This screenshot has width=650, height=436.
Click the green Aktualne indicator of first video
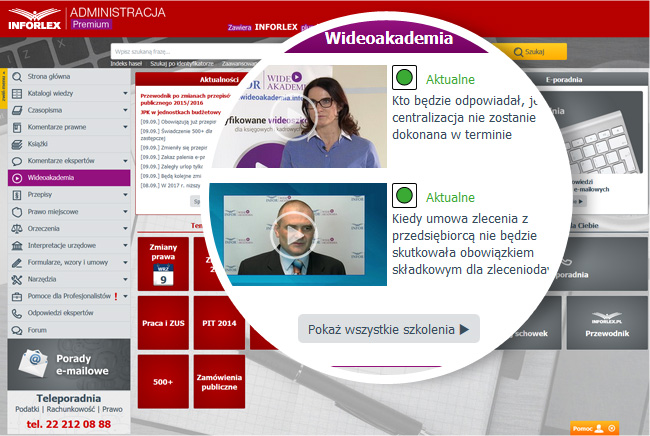click(404, 78)
